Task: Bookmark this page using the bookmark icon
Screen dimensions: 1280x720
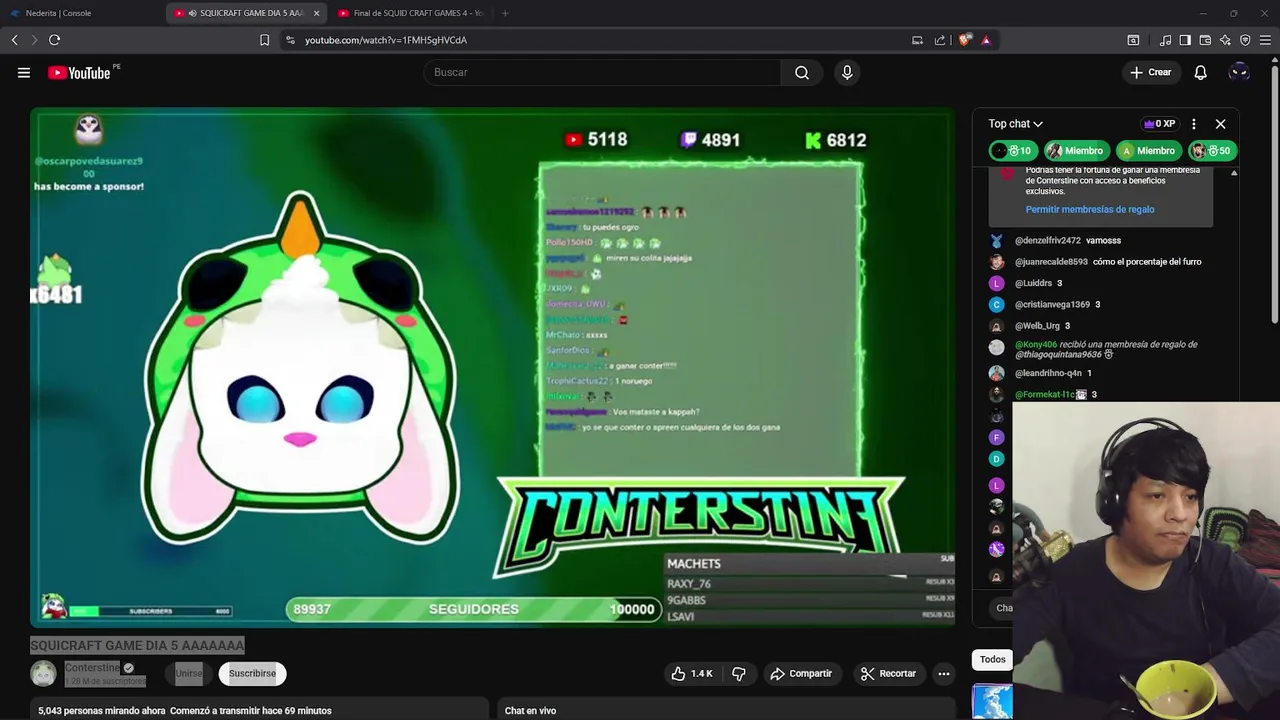Action: (264, 40)
